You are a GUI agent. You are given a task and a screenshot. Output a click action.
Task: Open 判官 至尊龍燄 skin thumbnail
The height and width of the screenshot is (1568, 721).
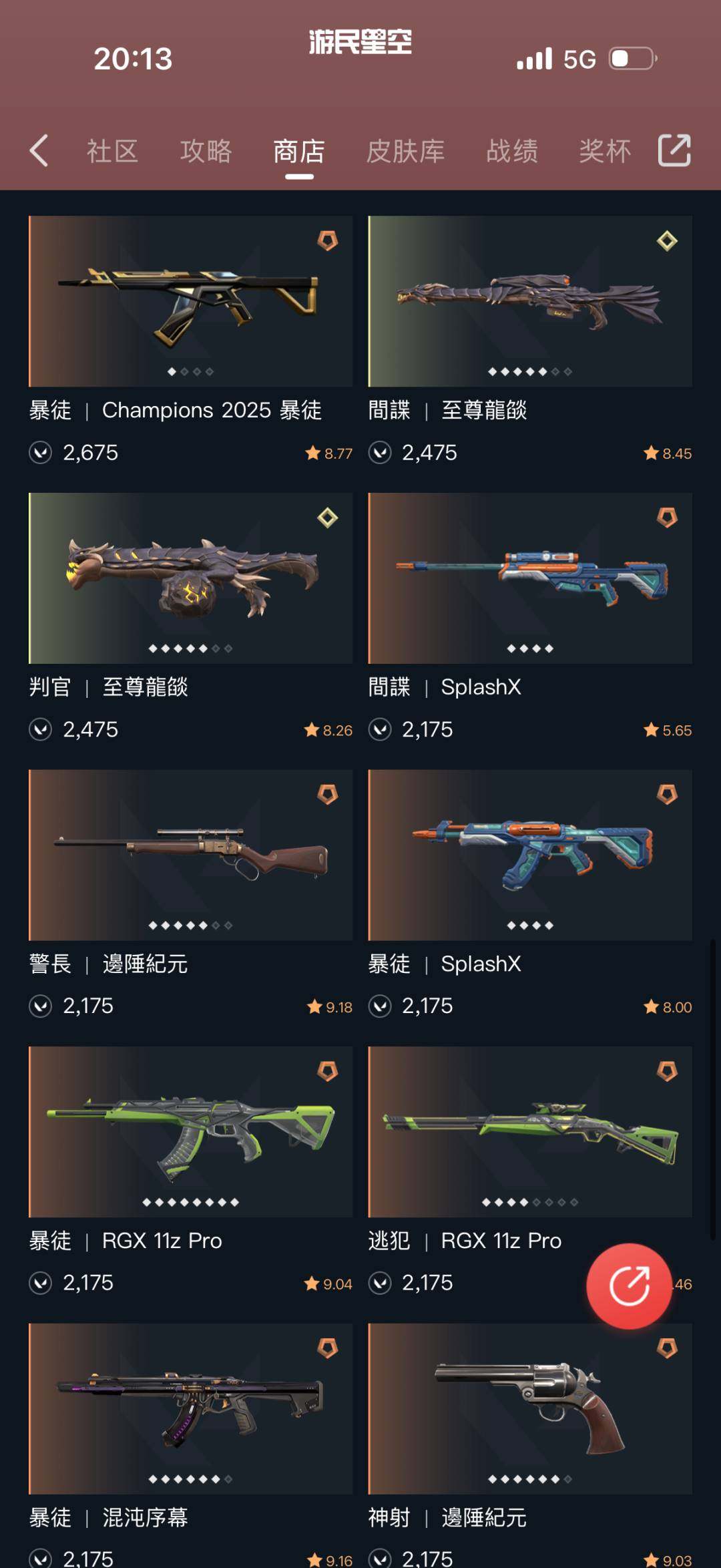point(190,578)
